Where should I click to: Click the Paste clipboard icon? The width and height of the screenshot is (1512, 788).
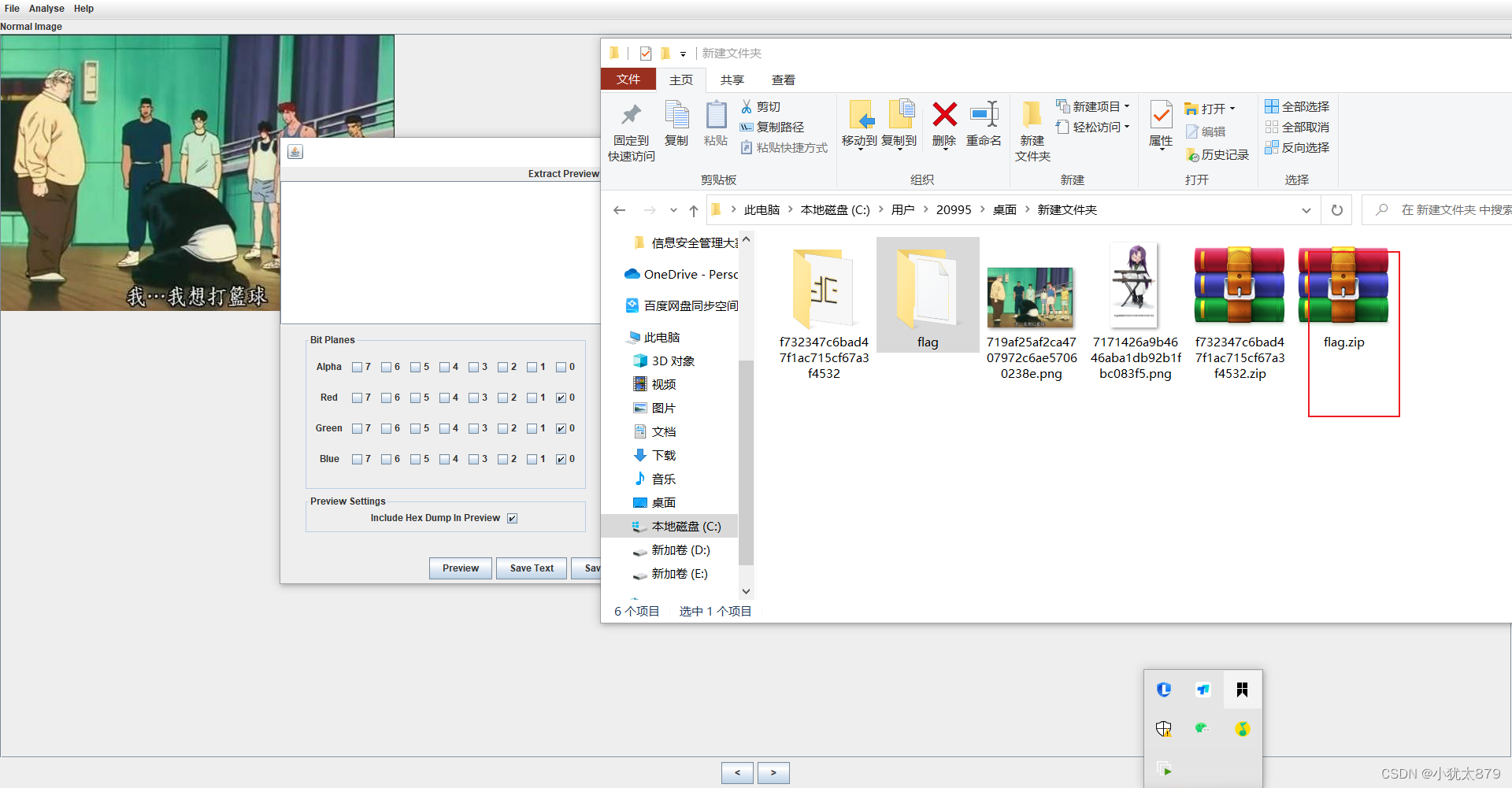tap(716, 115)
